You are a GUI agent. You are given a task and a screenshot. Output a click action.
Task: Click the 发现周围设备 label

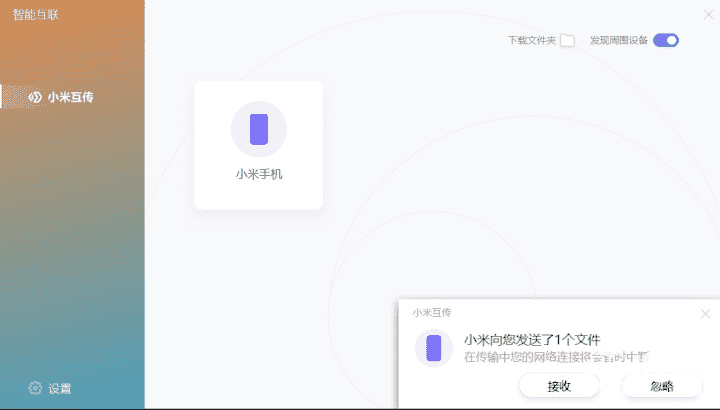point(619,40)
